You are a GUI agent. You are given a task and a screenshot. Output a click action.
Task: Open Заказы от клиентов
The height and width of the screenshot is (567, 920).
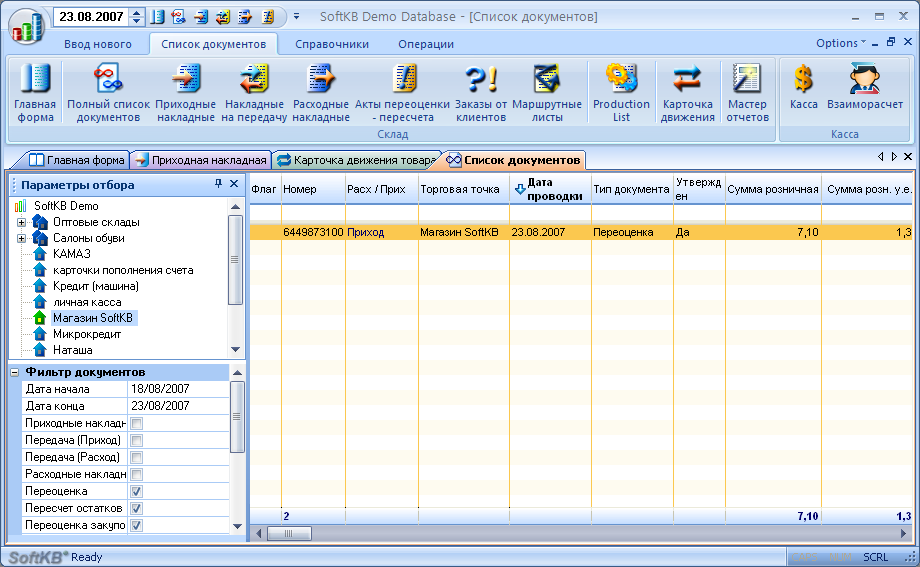click(x=481, y=92)
